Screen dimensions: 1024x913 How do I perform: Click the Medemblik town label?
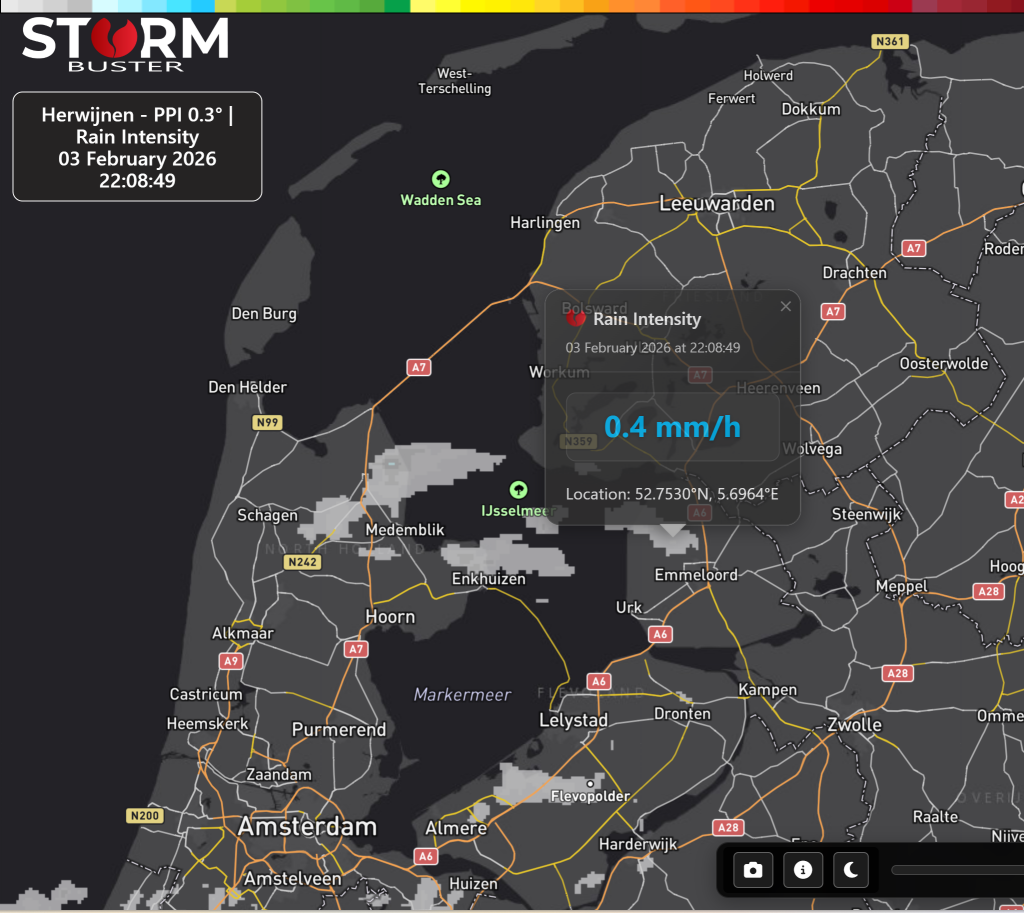(404, 530)
